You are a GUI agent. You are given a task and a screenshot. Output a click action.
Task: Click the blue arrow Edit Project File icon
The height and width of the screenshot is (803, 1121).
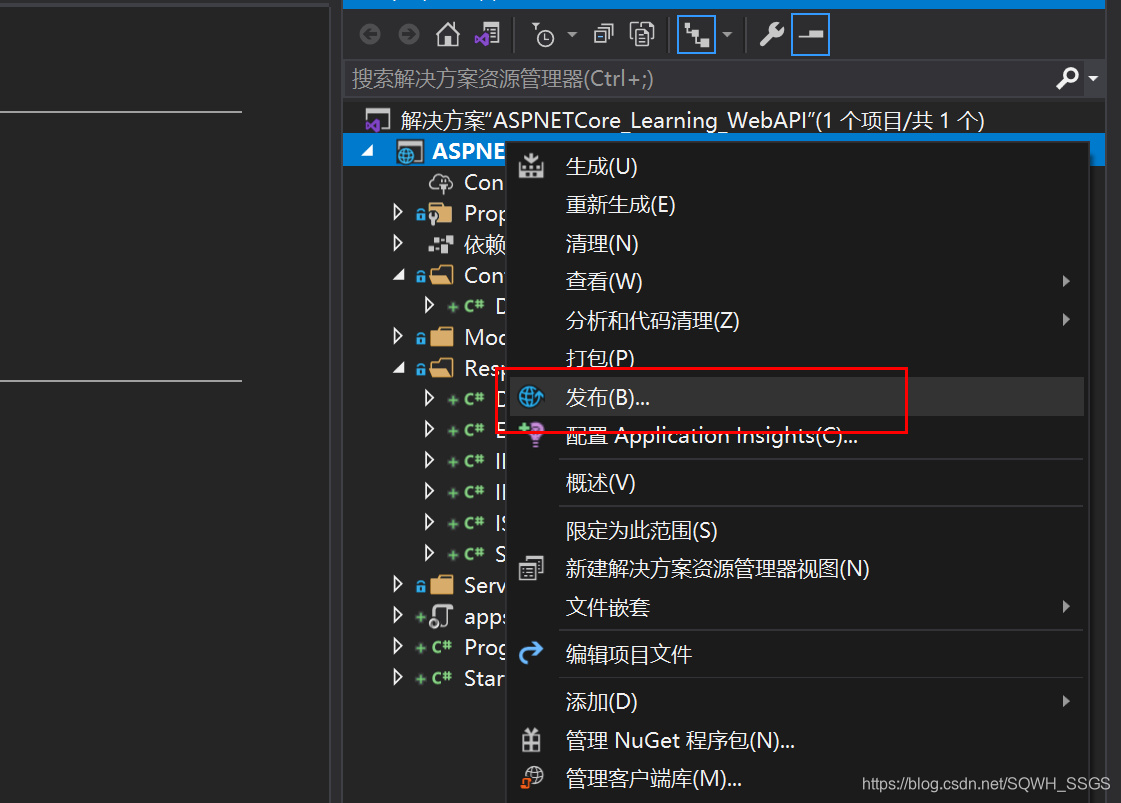pos(531,653)
